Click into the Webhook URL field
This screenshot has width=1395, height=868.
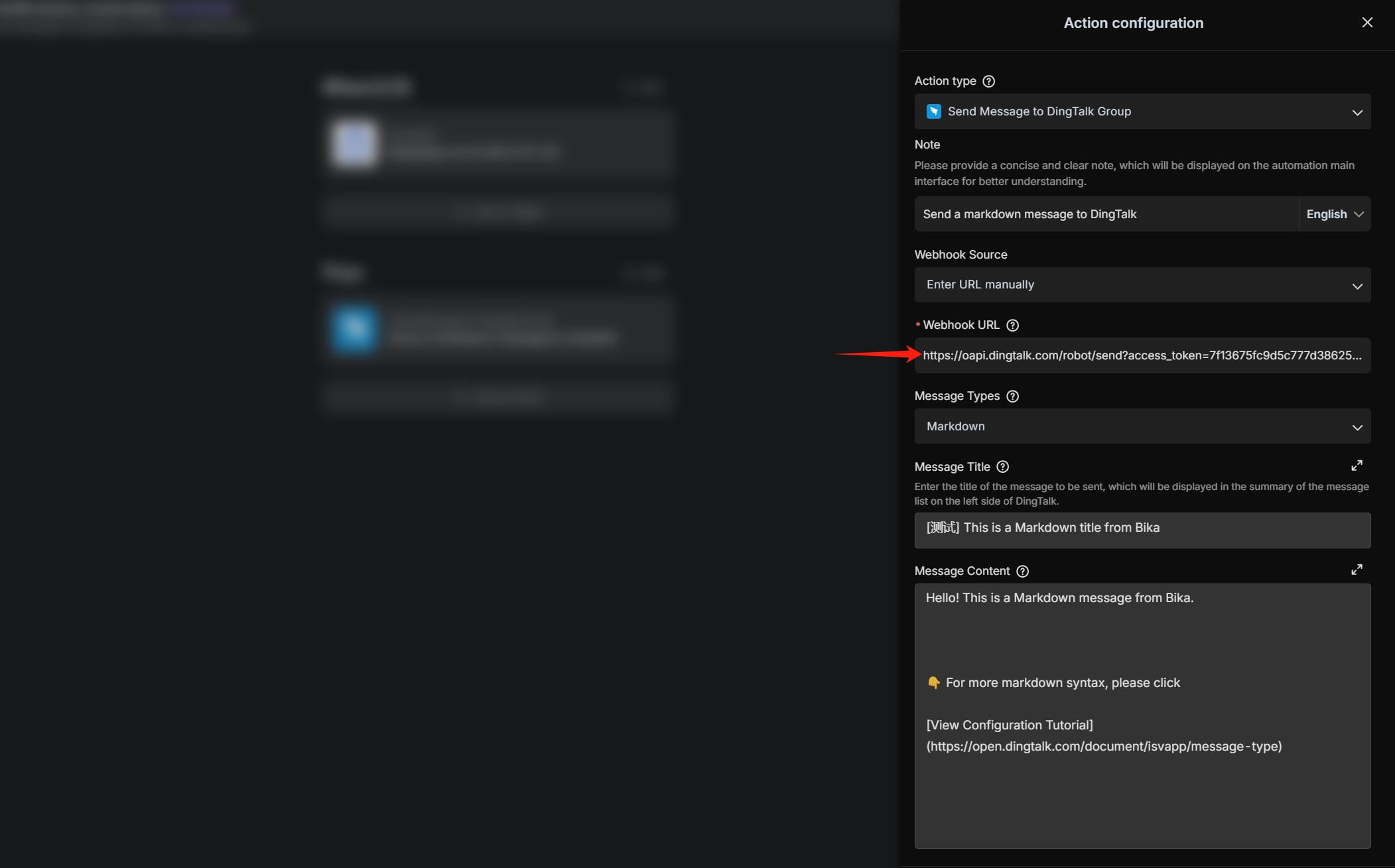pyautogui.click(x=1142, y=355)
